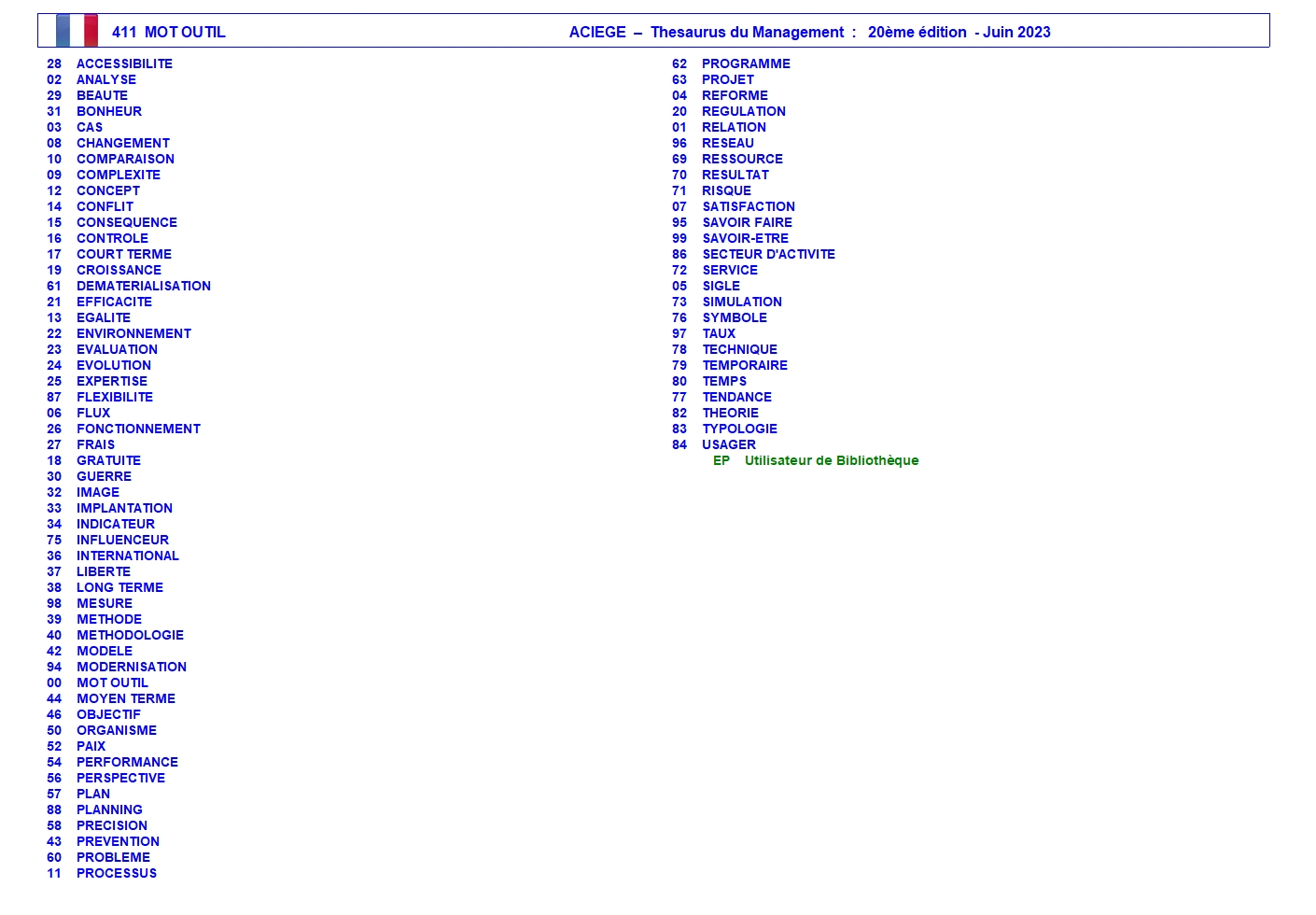
Task: Select the USAGER descriptor
Action: [729, 444]
